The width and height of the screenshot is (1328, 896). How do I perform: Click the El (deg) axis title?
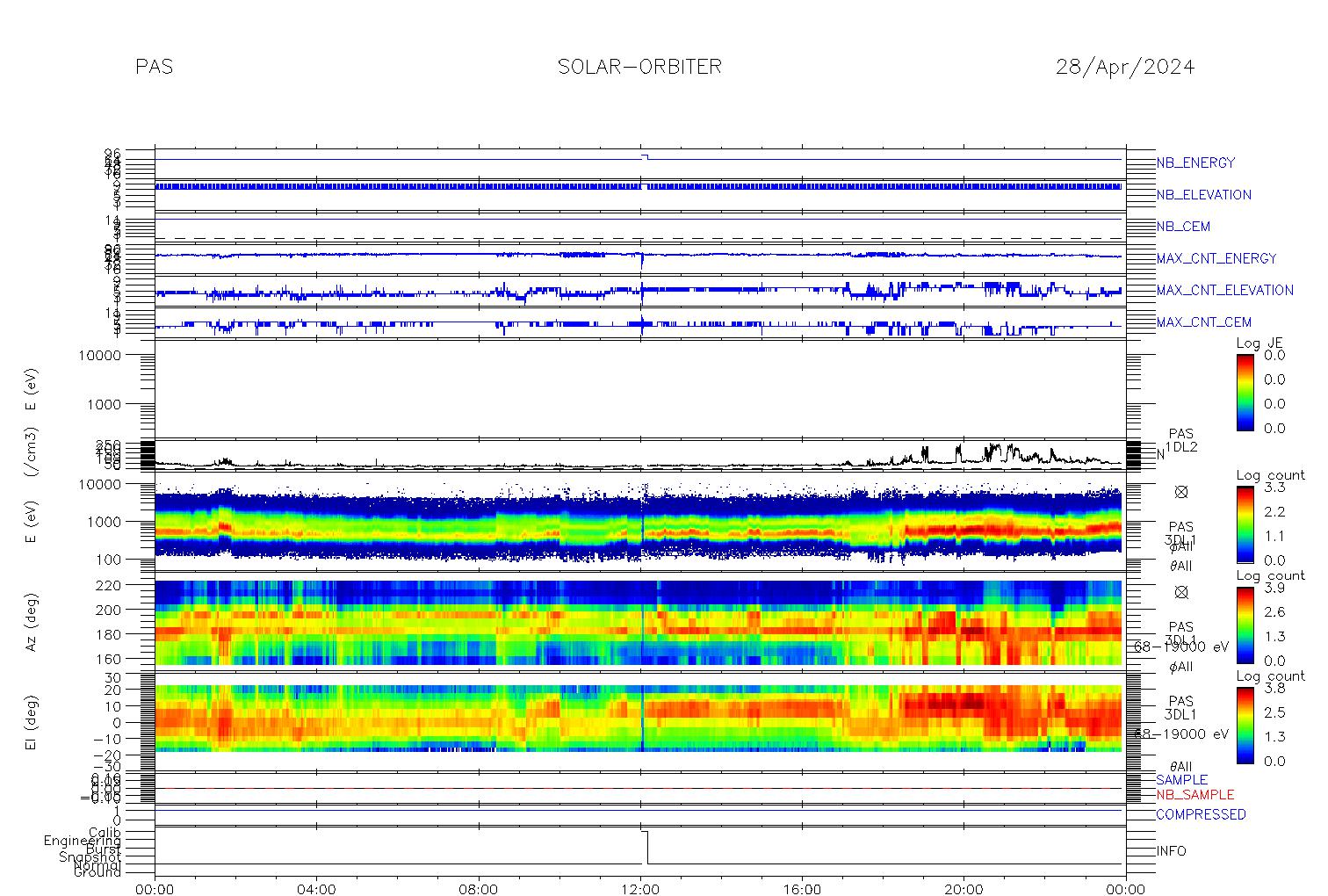[32, 721]
